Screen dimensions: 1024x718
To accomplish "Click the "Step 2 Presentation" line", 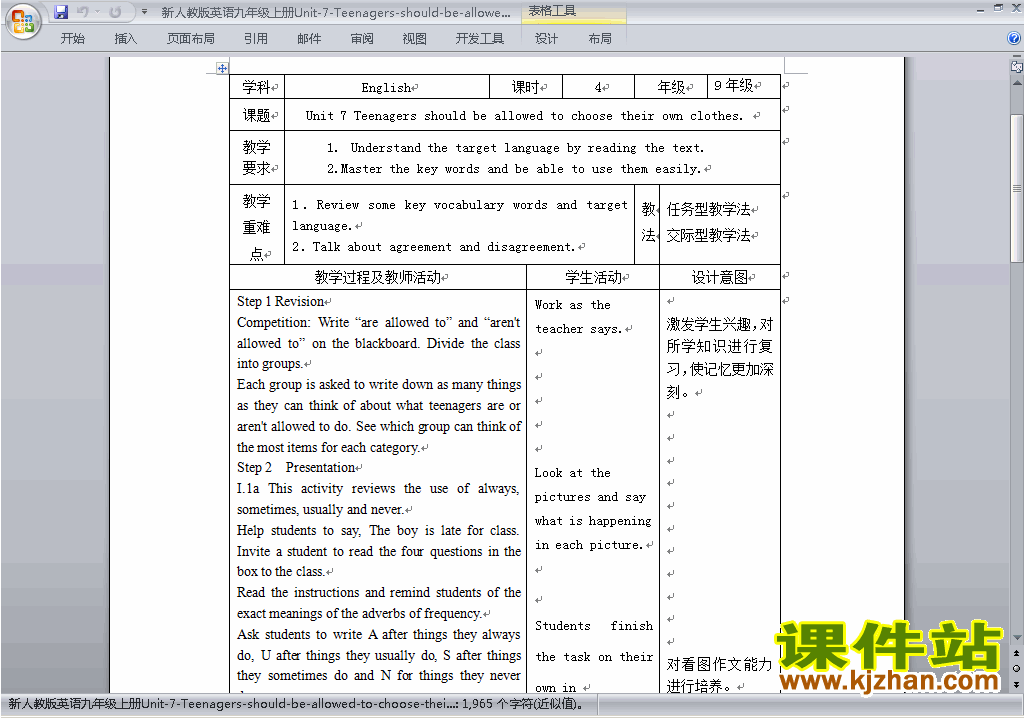I will coord(296,468).
